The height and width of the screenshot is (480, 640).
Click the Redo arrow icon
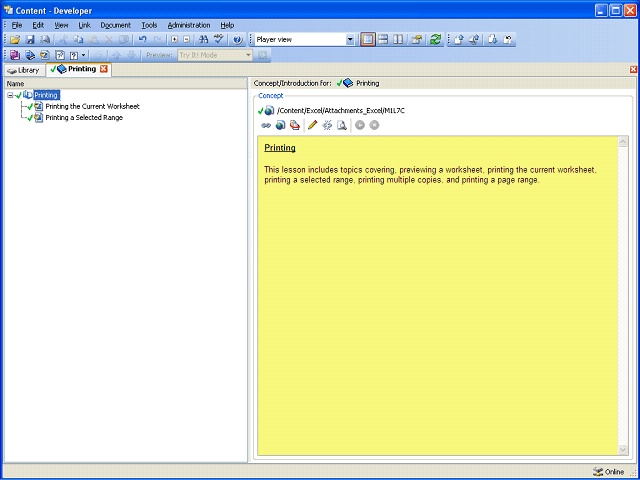click(x=157, y=40)
